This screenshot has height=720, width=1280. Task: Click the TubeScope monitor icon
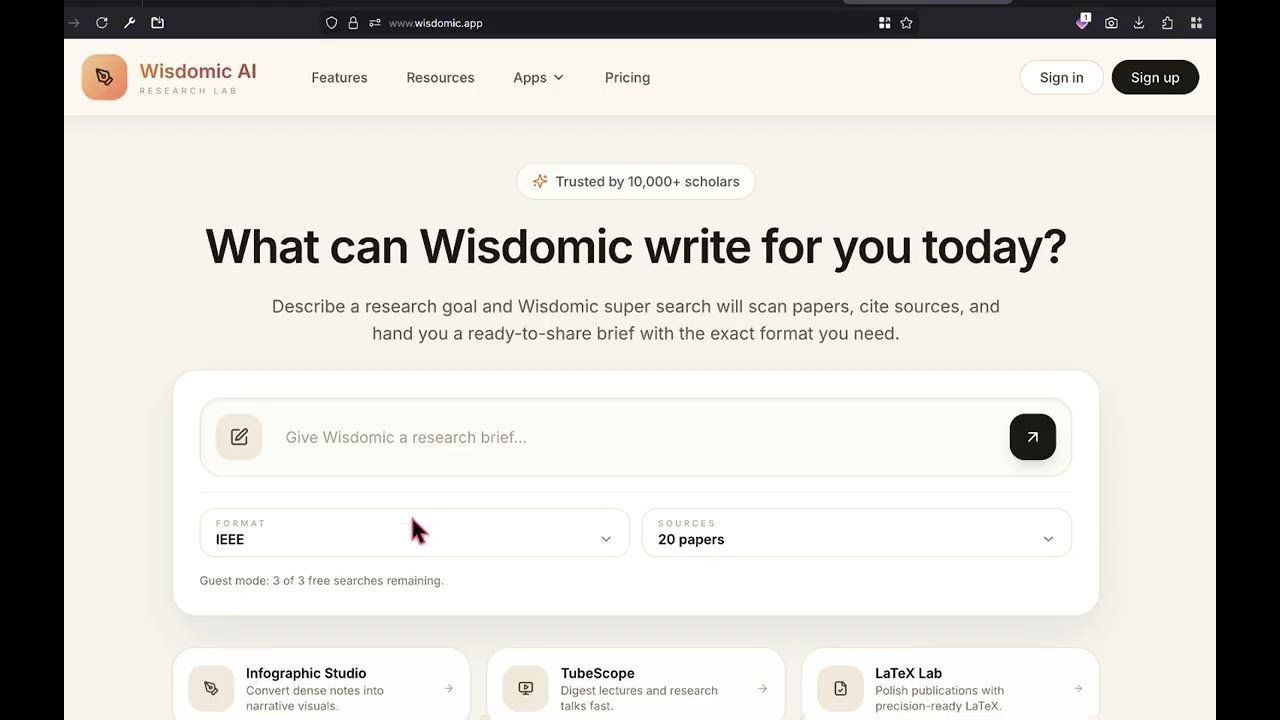click(x=525, y=688)
